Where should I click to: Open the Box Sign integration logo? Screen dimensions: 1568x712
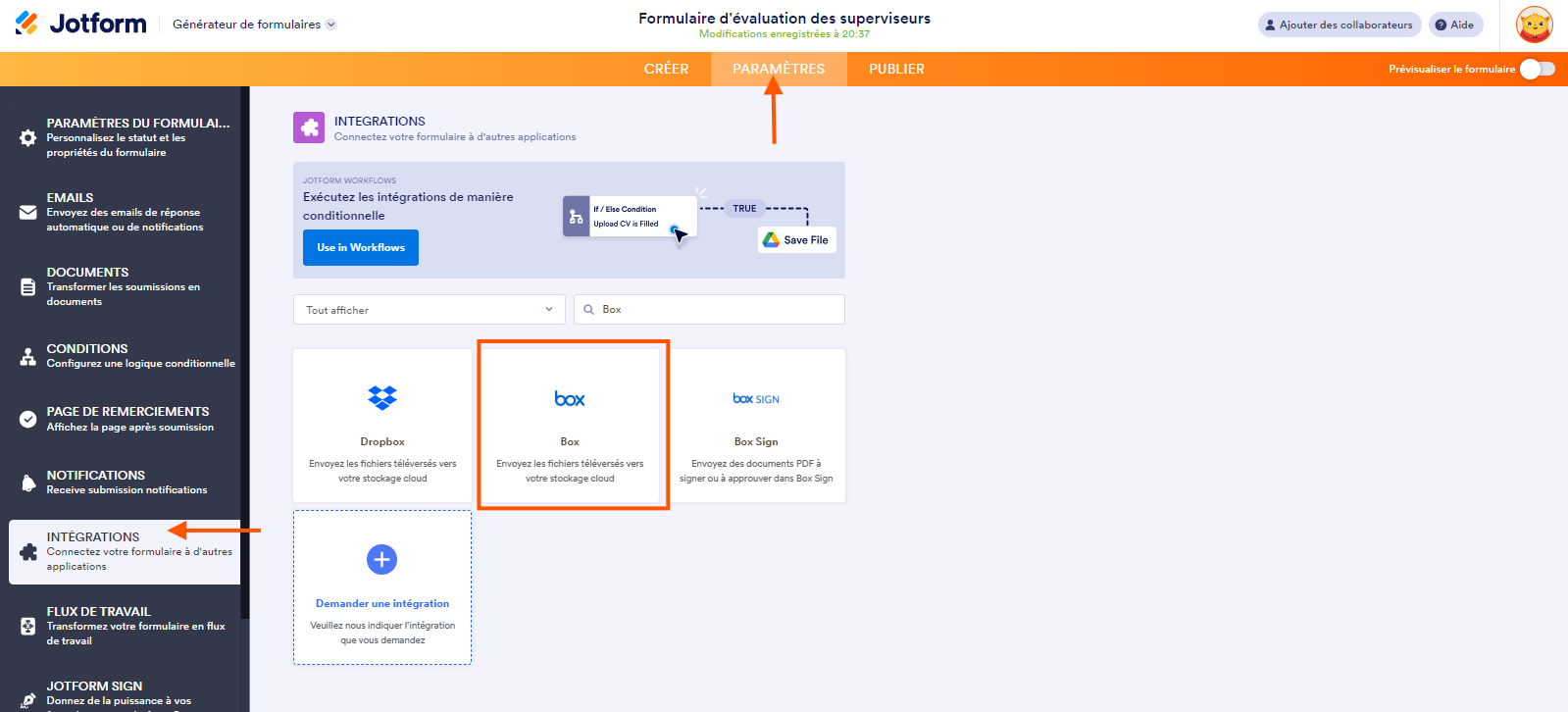756,399
